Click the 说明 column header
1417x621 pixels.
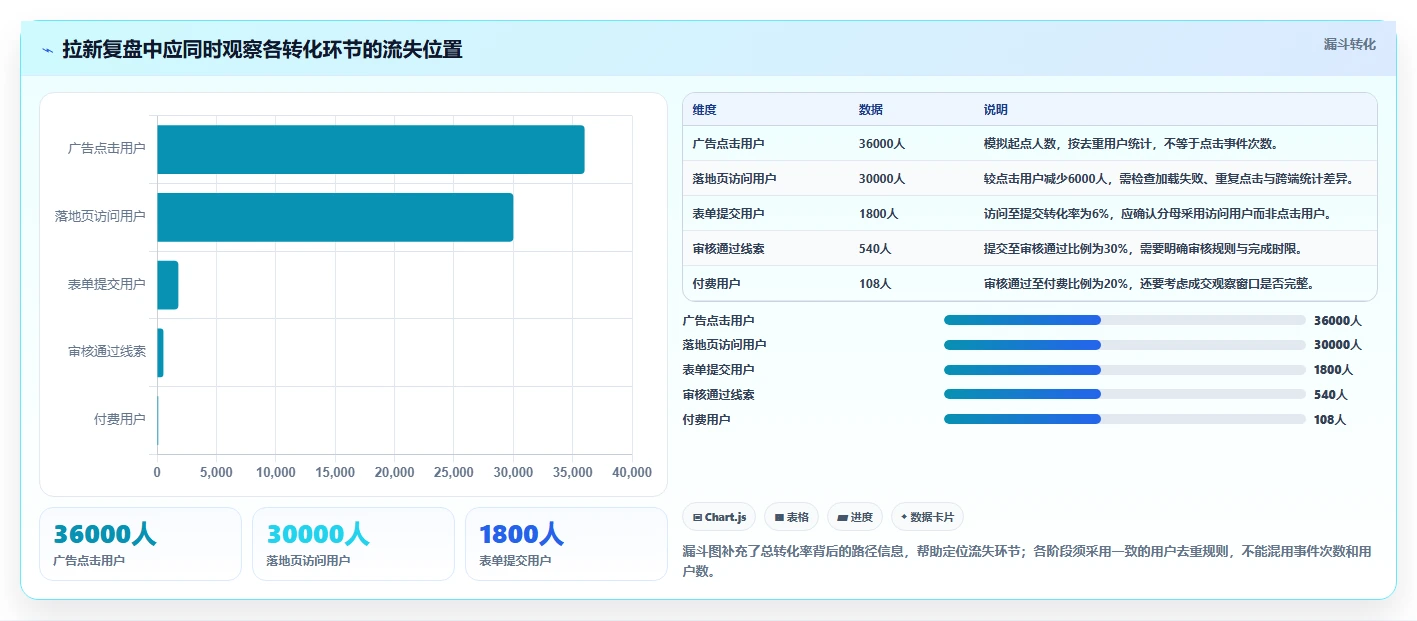(x=995, y=109)
